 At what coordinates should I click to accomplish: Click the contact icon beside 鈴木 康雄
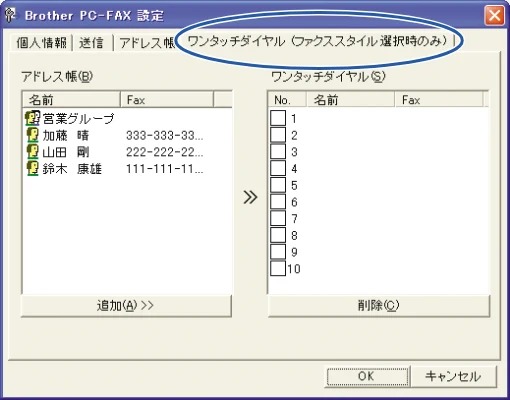[33, 168]
